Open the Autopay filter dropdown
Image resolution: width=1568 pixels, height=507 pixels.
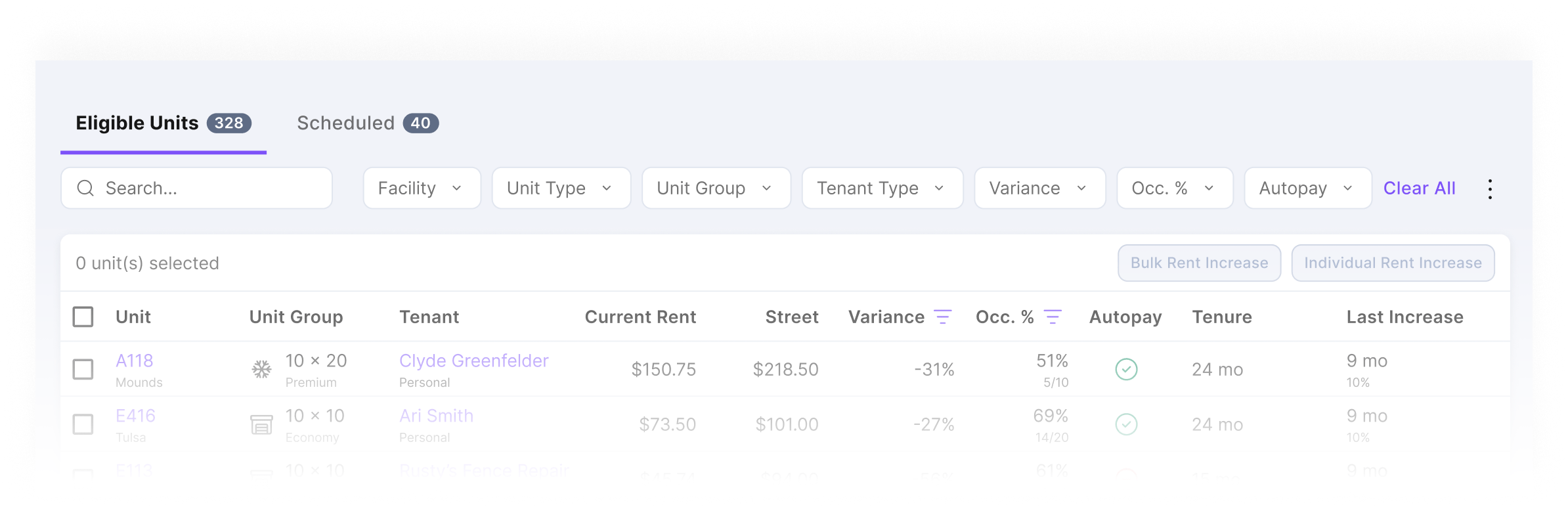coord(1307,188)
